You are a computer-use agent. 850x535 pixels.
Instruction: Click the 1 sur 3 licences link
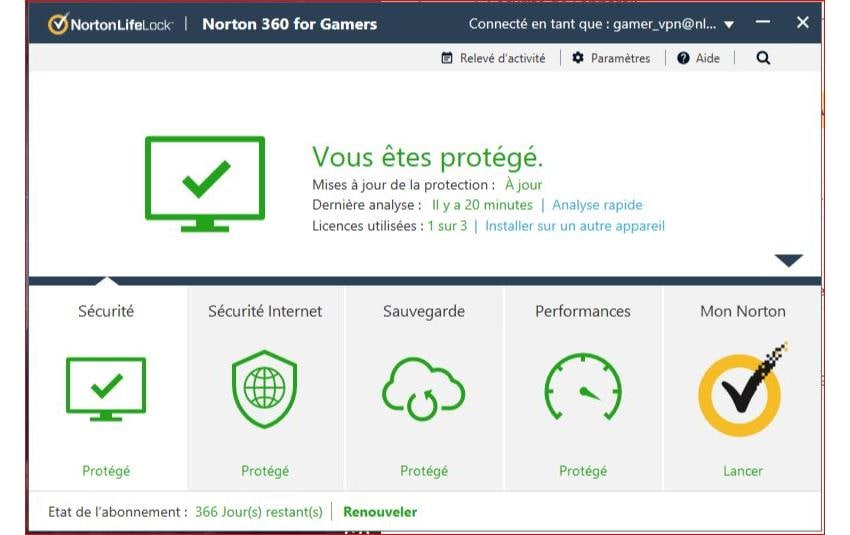tap(447, 226)
